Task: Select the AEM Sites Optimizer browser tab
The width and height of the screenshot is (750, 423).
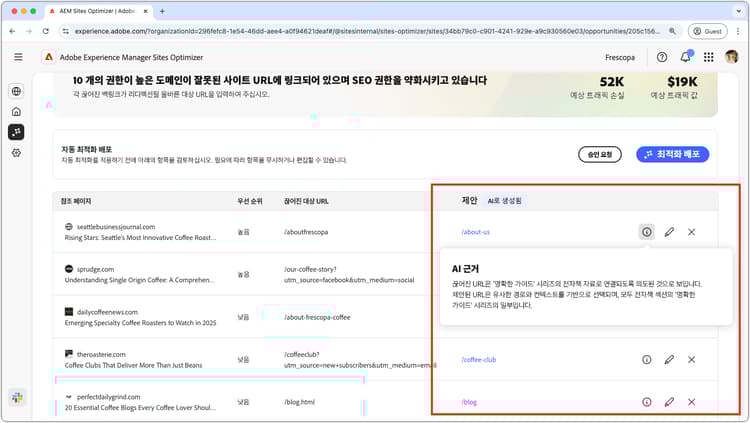Action: [98, 11]
